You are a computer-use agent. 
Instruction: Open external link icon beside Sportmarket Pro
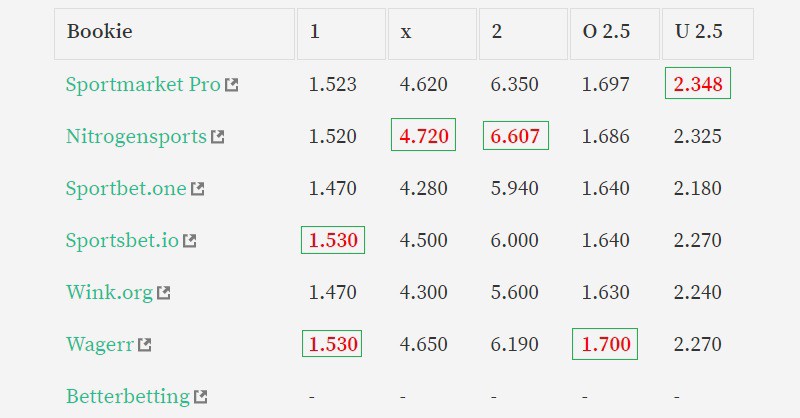[232, 85]
